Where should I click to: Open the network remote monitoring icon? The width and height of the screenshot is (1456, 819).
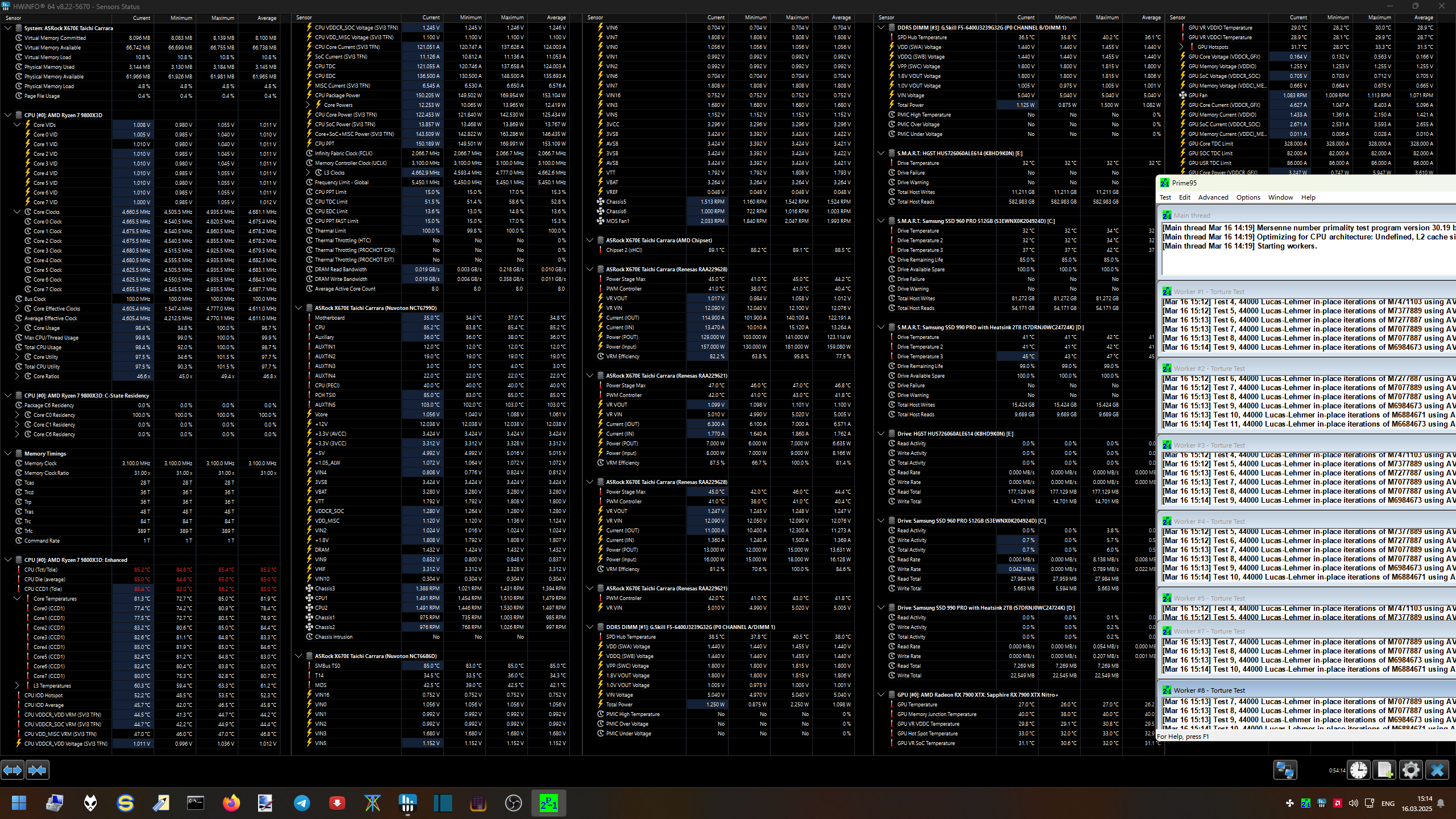click(1285, 770)
